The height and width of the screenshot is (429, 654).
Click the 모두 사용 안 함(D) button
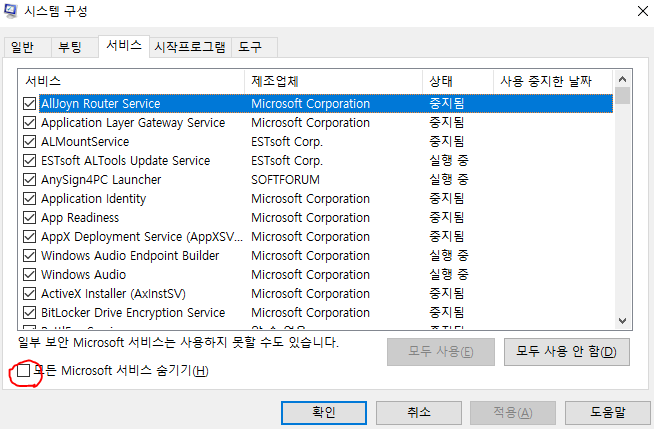tap(566, 352)
